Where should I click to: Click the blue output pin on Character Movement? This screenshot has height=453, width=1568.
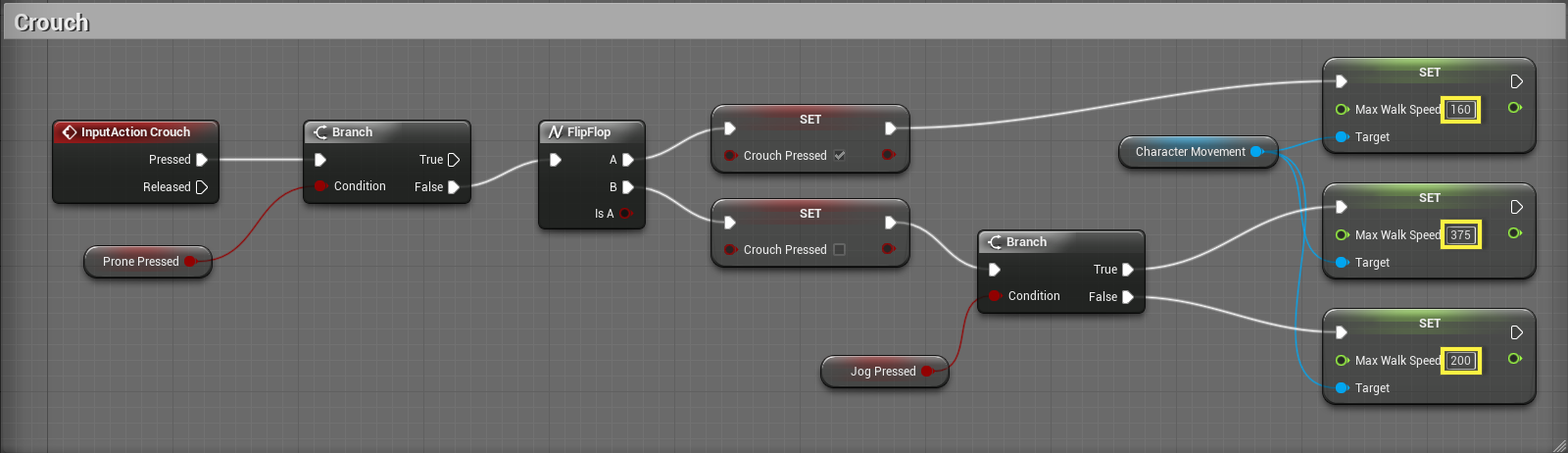pos(1256,152)
